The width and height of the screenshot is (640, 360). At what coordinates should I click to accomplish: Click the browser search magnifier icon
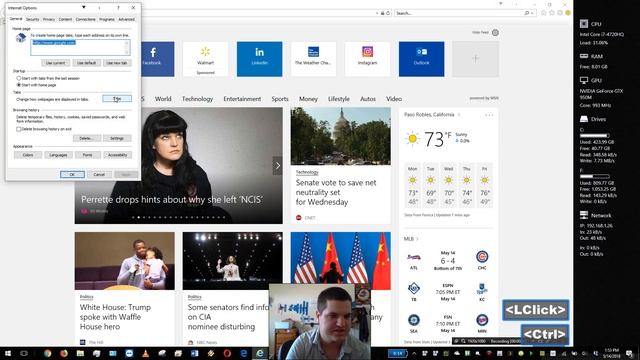[527, 13]
